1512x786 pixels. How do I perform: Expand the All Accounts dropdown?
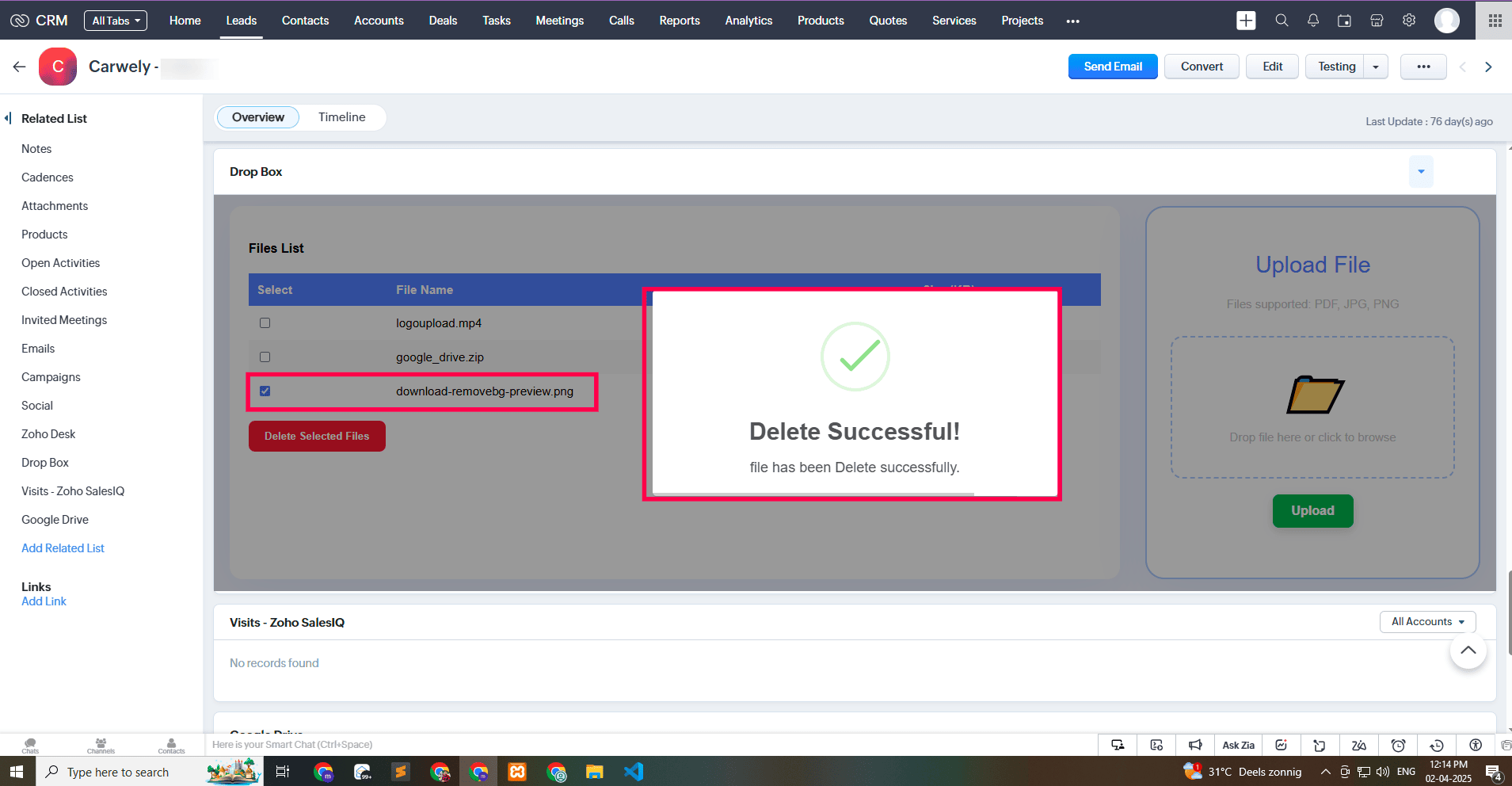[1427, 622]
